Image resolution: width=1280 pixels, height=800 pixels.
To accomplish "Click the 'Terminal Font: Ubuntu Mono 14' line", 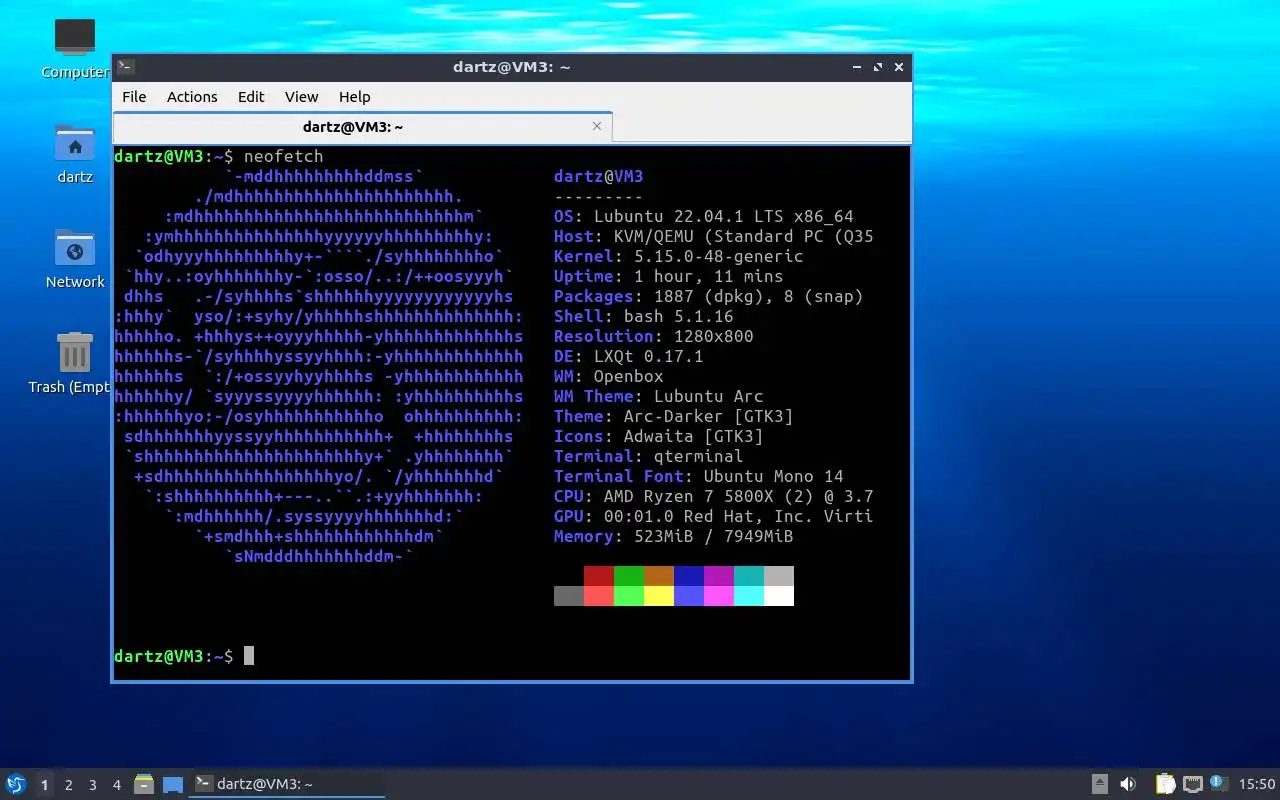I will [699, 476].
